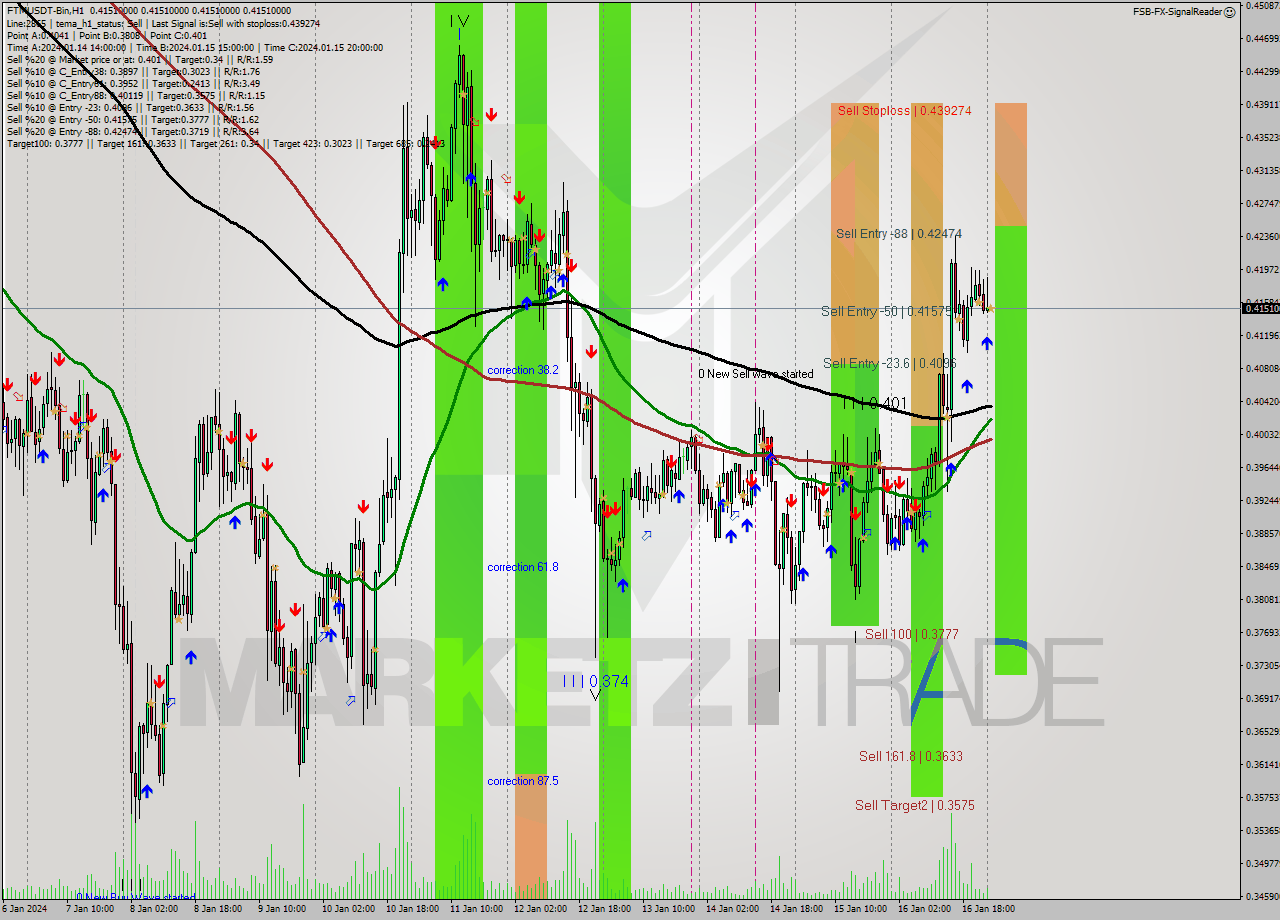Click the '6 Jan 2024' time axis label
This screenshot has height=920, width=1280.
24,909
